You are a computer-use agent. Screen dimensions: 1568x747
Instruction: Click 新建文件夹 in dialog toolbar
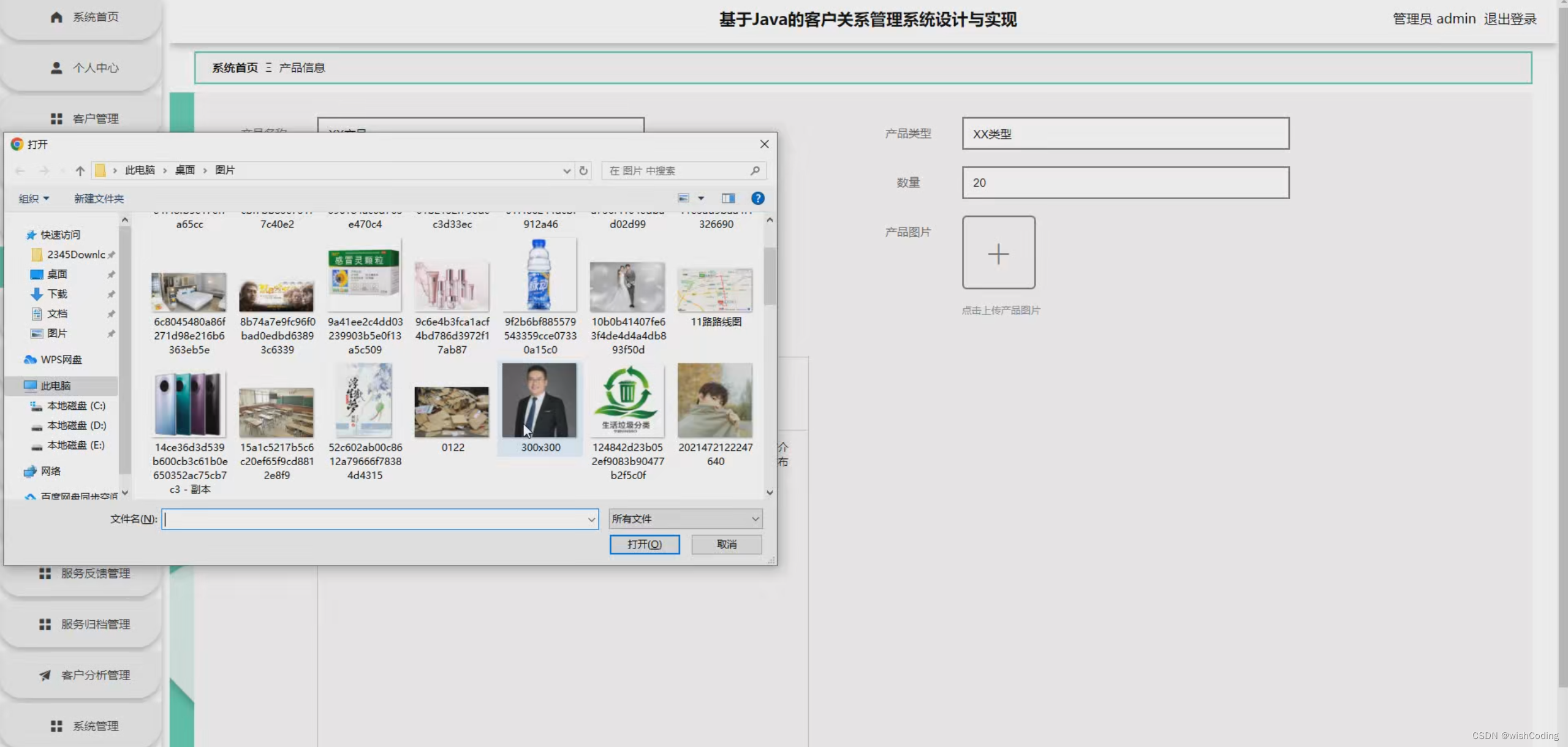99,199
